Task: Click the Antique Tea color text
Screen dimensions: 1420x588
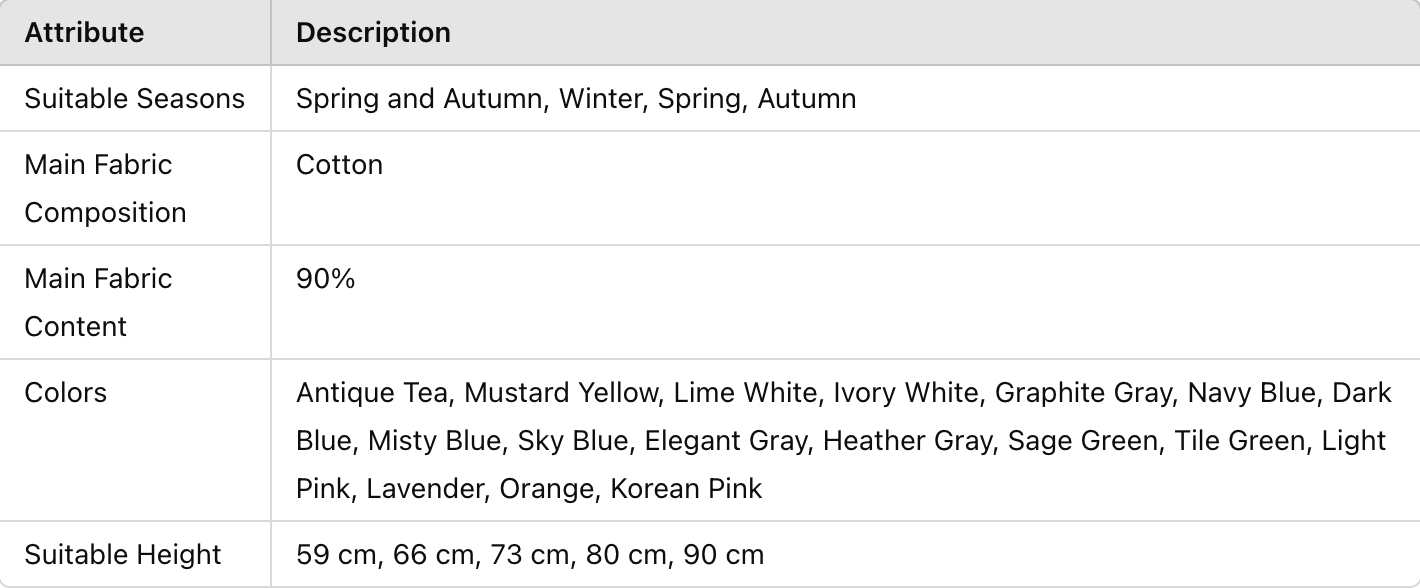Action: 371,393
